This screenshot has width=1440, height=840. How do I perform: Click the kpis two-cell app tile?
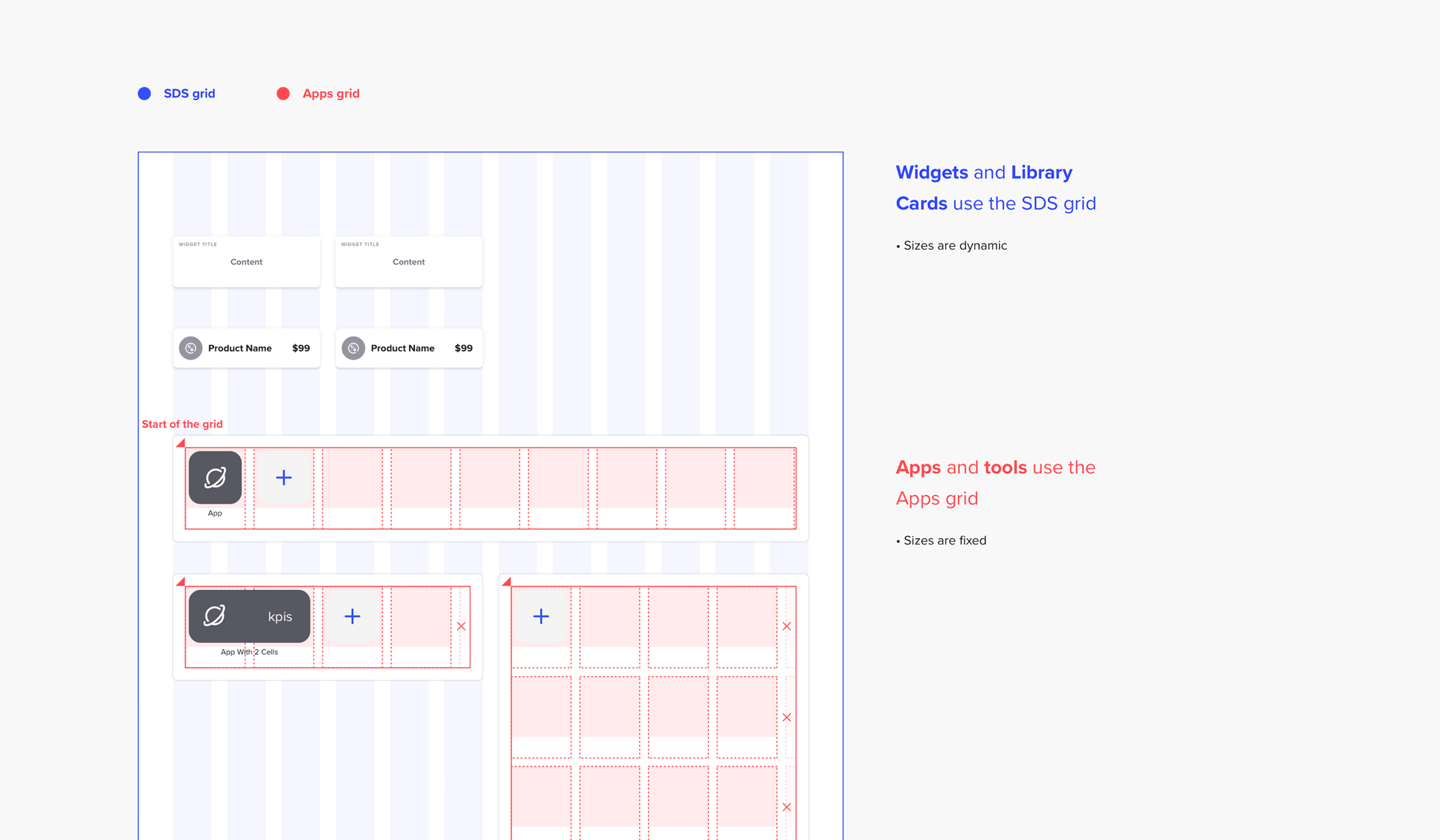[x=249, y=616]
